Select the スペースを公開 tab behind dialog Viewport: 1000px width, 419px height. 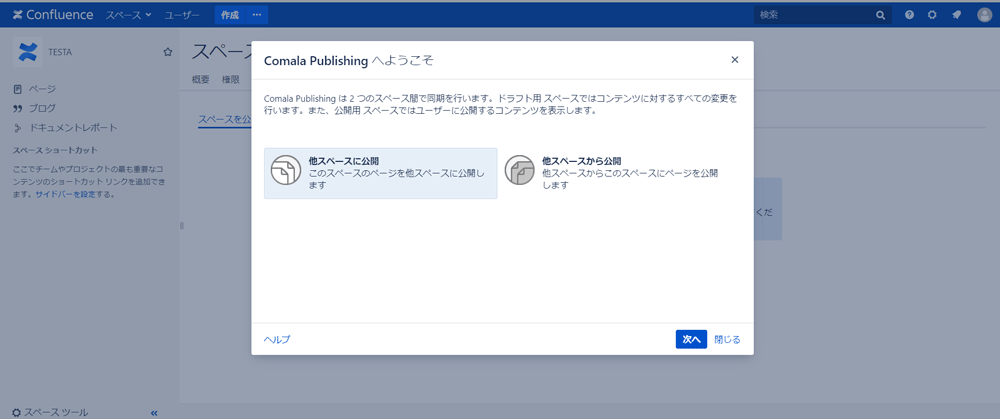pyautogui.click(x=224, y=120)
